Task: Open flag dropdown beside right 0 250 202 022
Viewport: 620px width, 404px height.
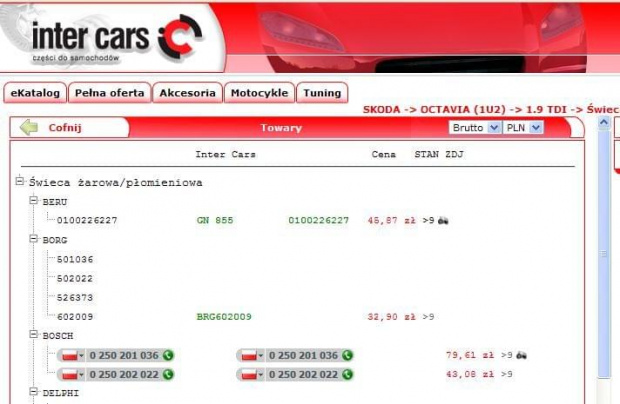Action: (x=252, y=374)
